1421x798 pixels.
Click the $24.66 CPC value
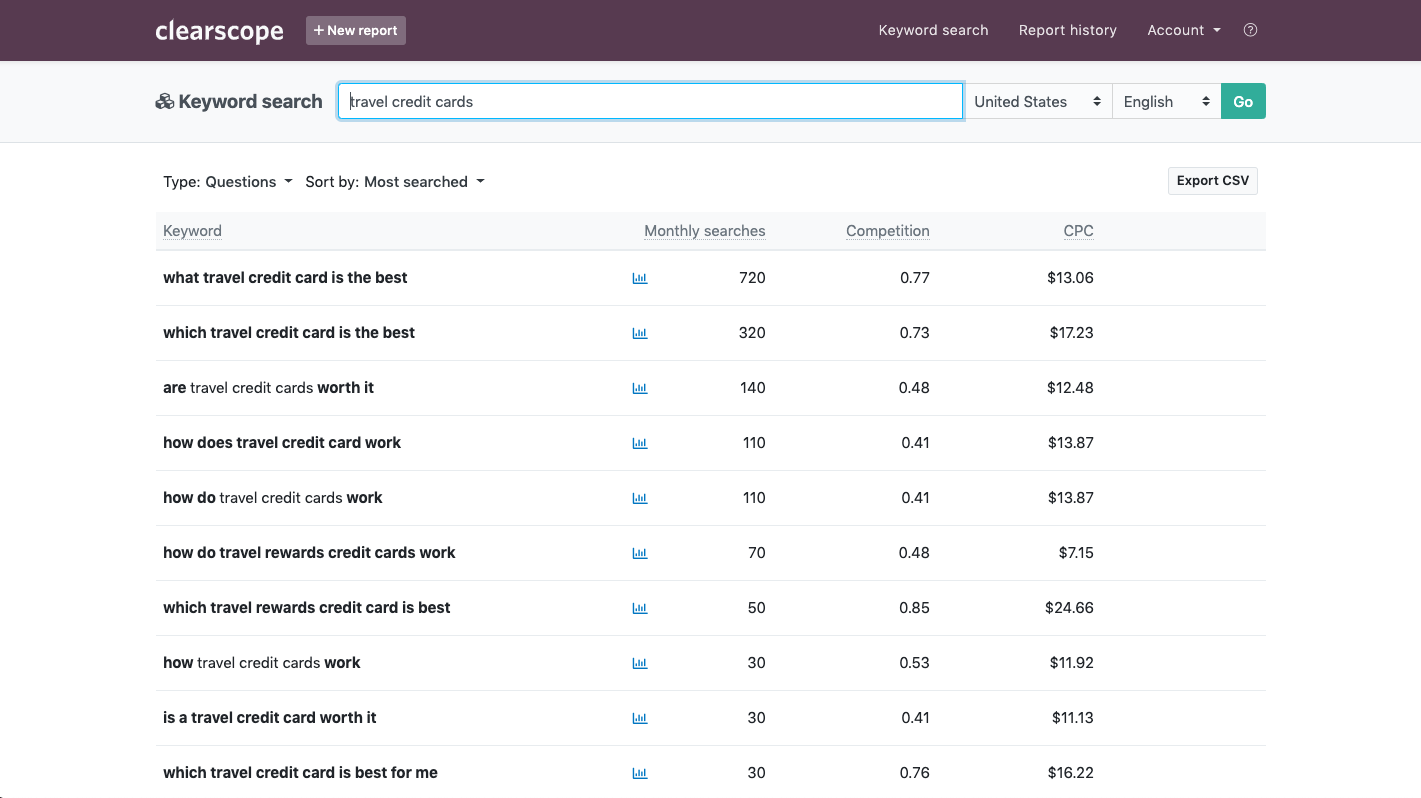click(1069, 608)
